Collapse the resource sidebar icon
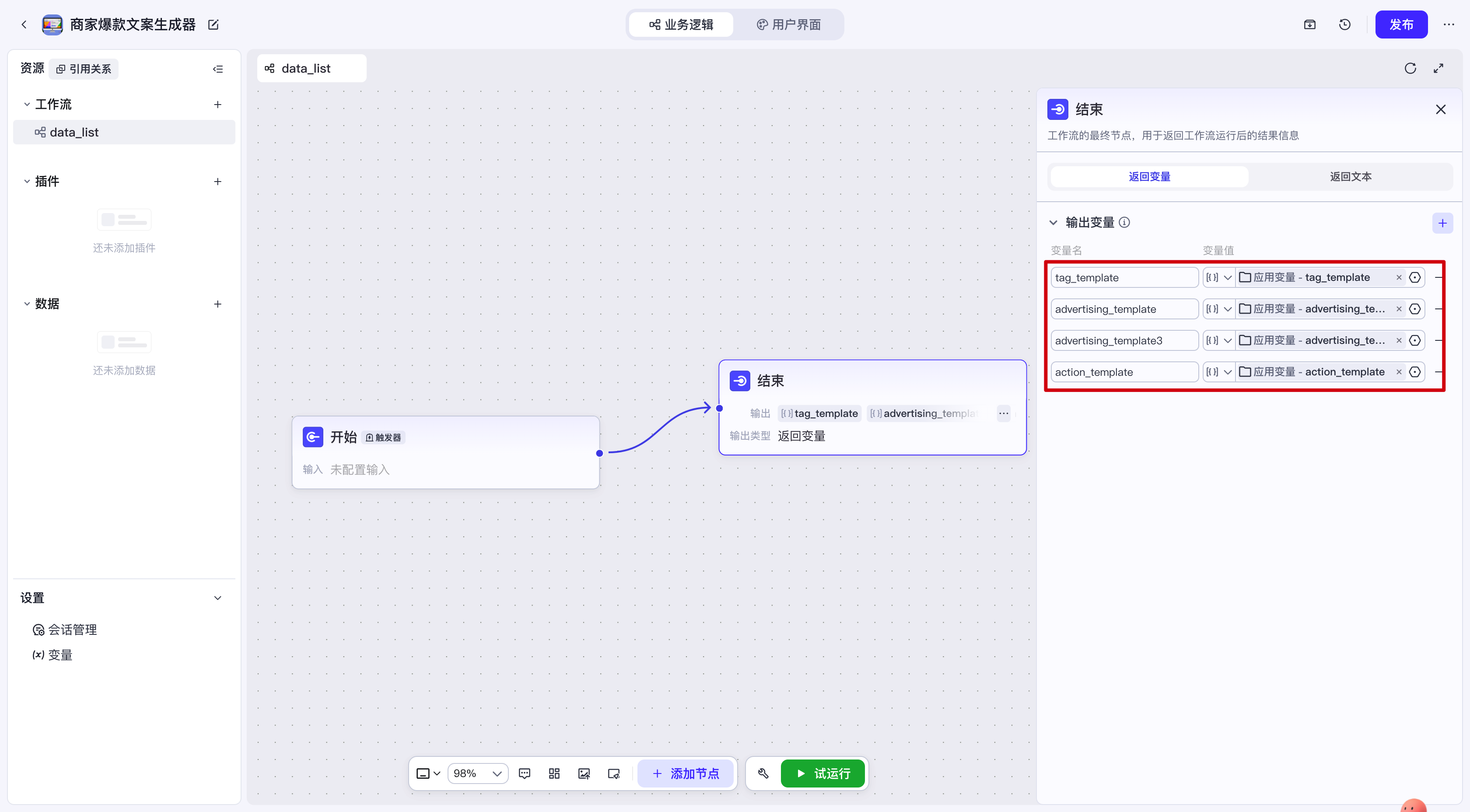 [217, 69]
